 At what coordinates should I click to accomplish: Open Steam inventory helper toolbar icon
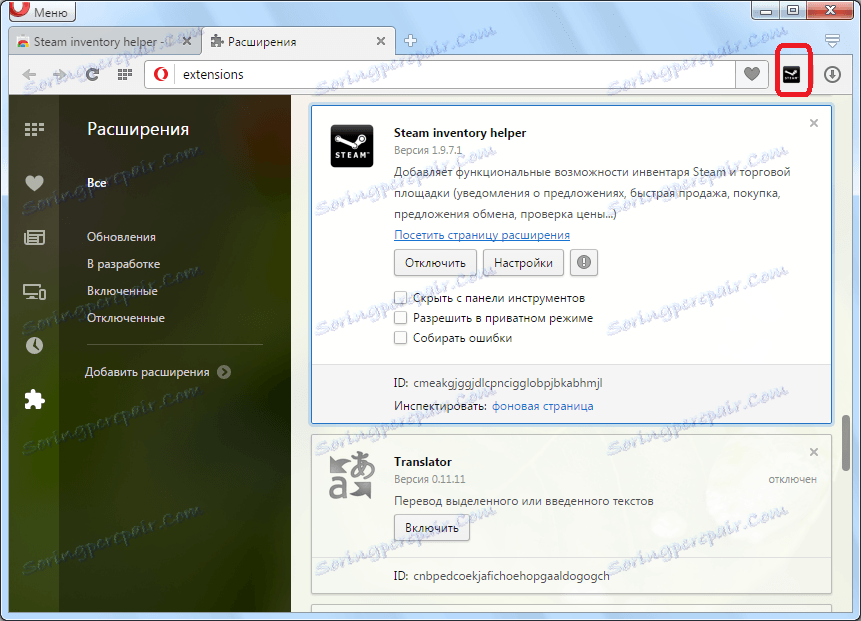coord(791,74)
